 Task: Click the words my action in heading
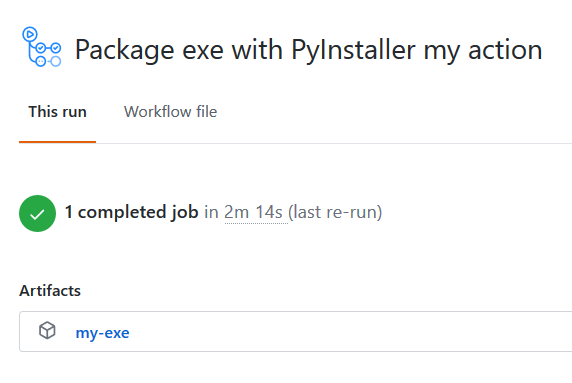[x=483, y=50]
